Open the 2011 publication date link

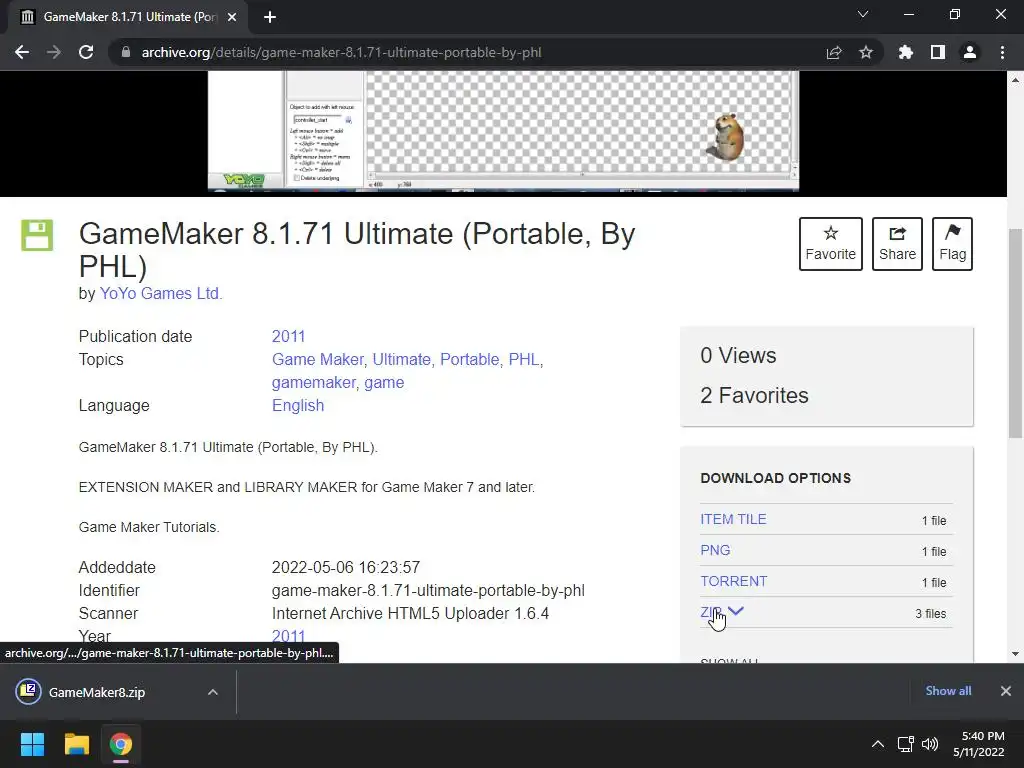pyautogui.click(x=288, y=336)
